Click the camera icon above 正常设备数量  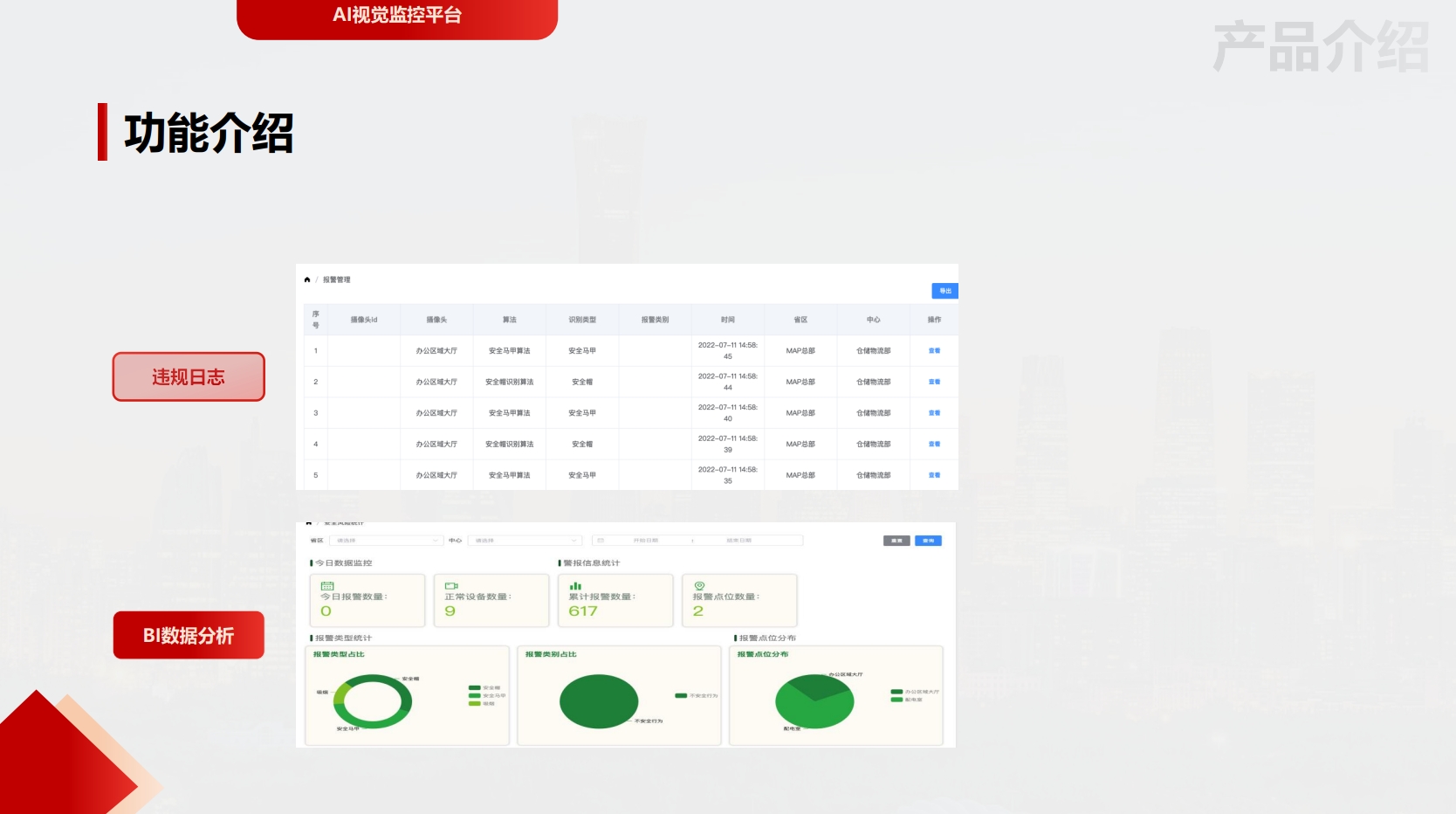pyautogui.click(x=451, y=586)
